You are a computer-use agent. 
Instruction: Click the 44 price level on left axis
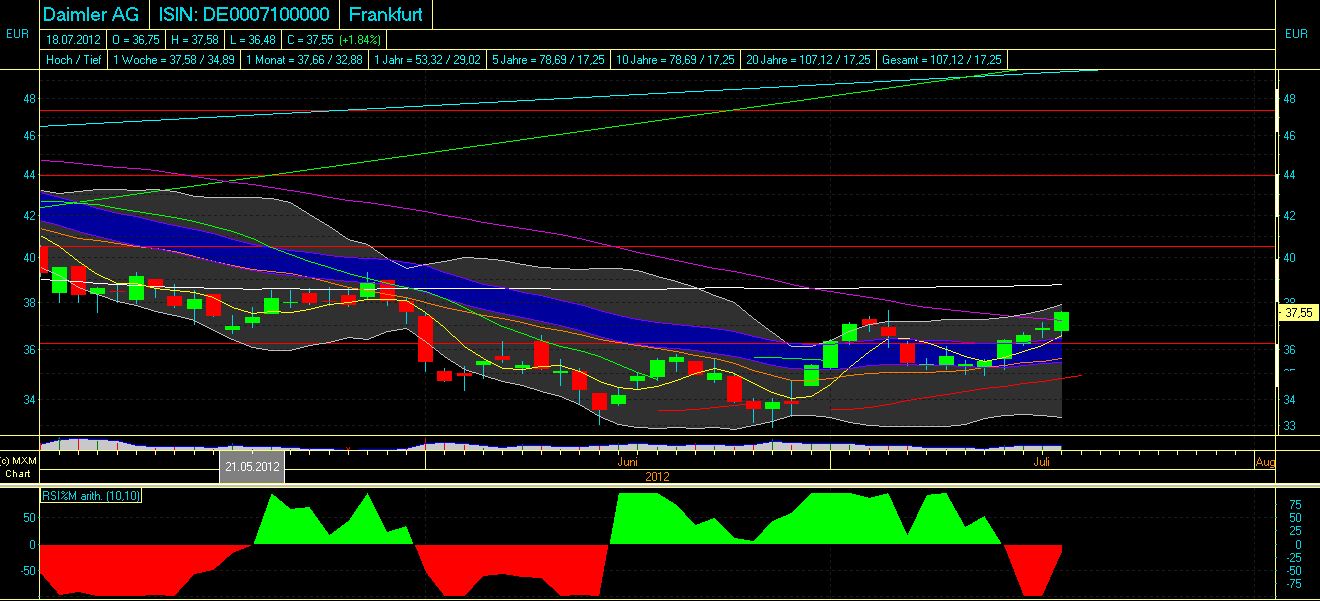coord(30,175)
